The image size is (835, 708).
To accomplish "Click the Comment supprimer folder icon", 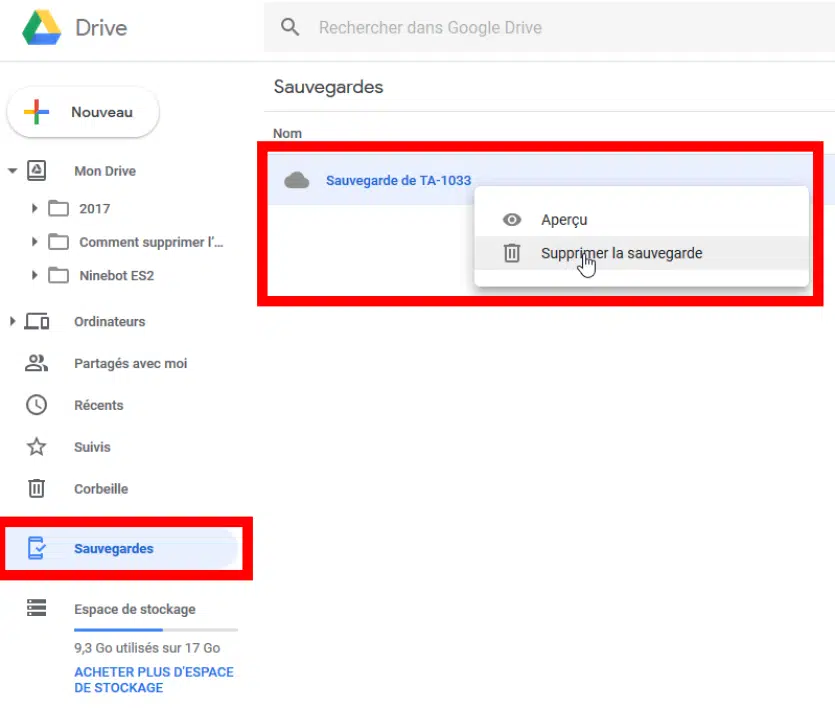I will coord(59,242).
